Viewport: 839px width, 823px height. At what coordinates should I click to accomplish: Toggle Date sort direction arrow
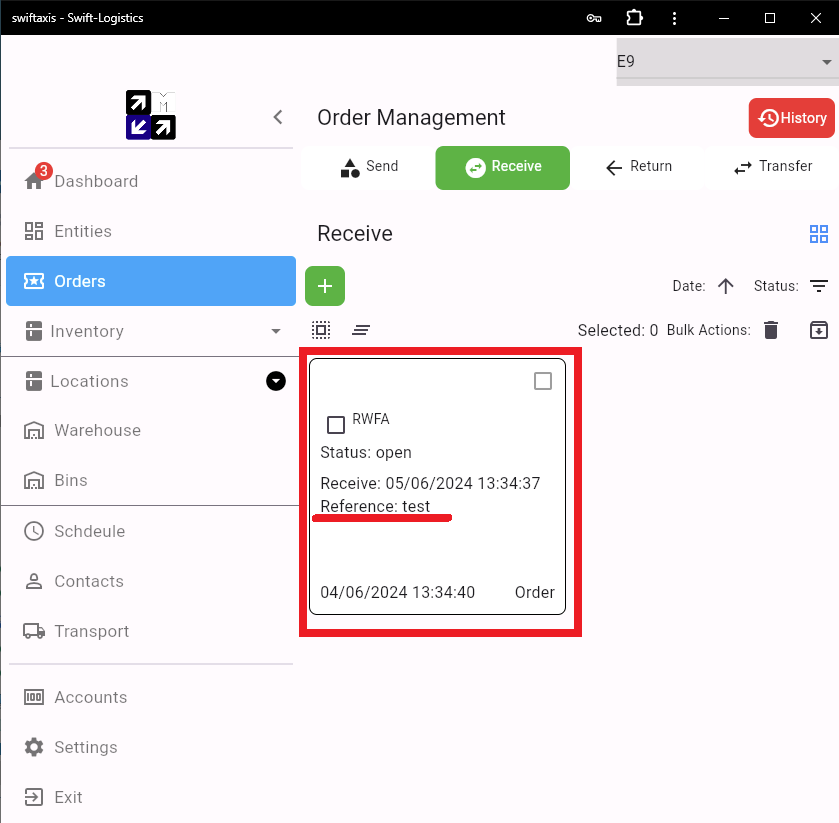tap(726, 286)
